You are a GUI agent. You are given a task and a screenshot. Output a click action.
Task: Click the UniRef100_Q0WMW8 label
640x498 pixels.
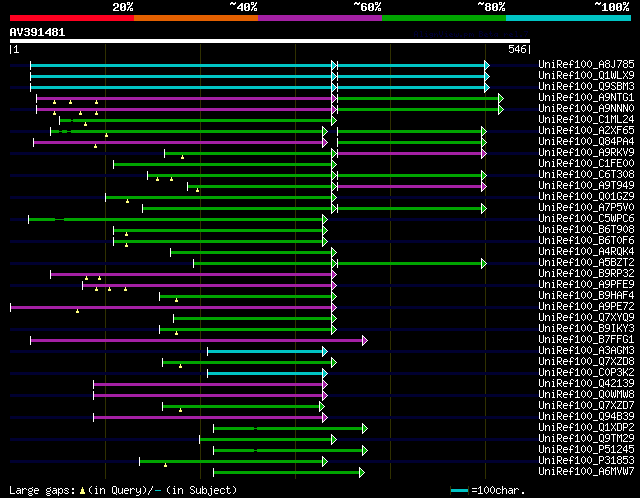click(586, 395)
